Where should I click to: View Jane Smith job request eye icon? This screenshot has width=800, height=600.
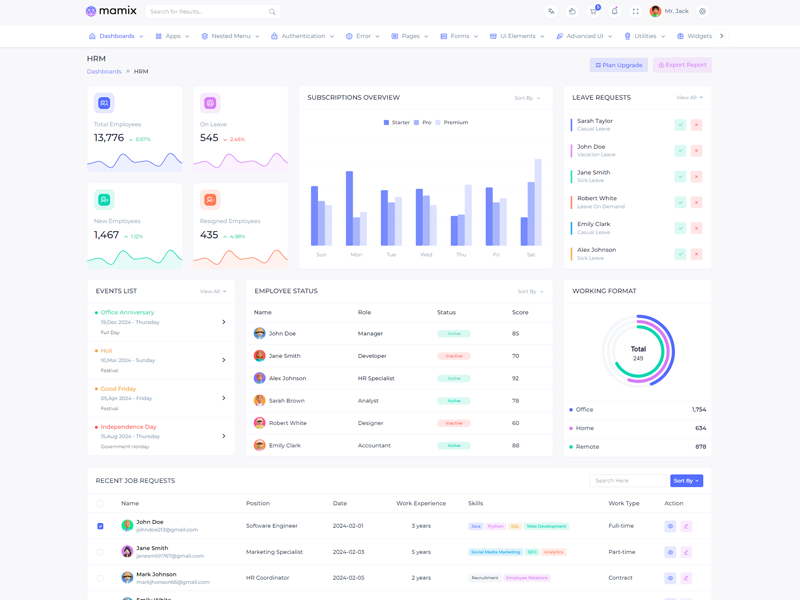[670, 552]
